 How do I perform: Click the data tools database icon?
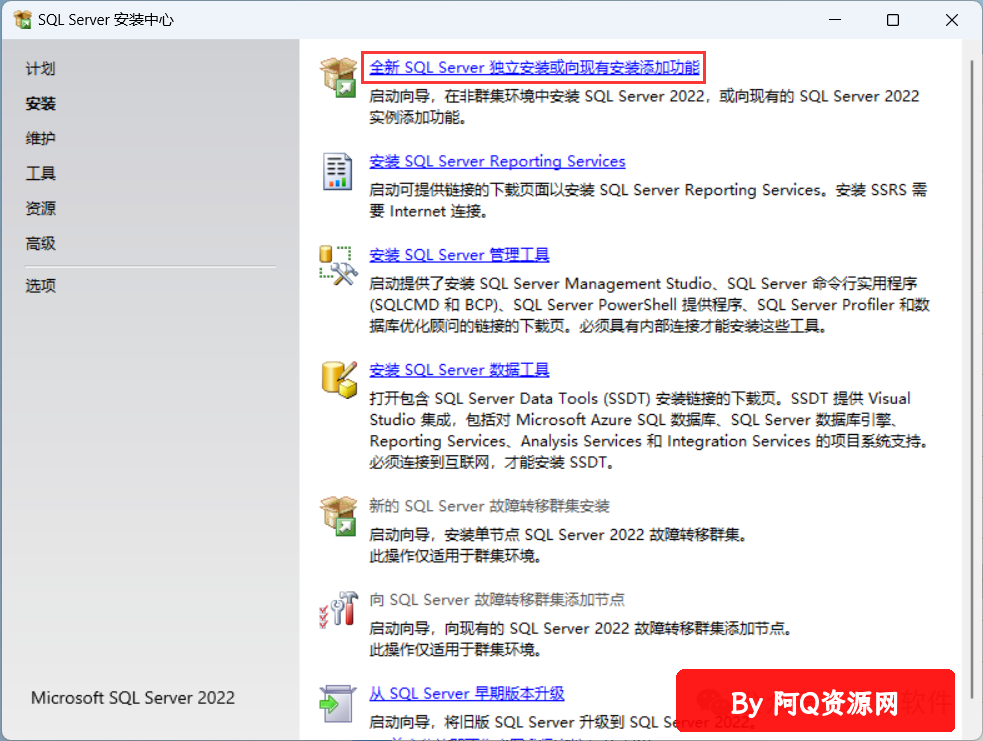tap(339, 379)
